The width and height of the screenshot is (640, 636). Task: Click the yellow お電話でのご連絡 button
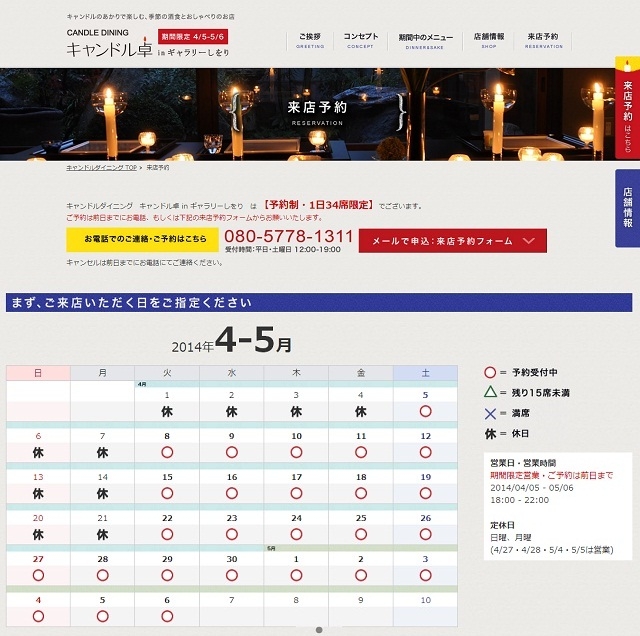tap(142, 240)
